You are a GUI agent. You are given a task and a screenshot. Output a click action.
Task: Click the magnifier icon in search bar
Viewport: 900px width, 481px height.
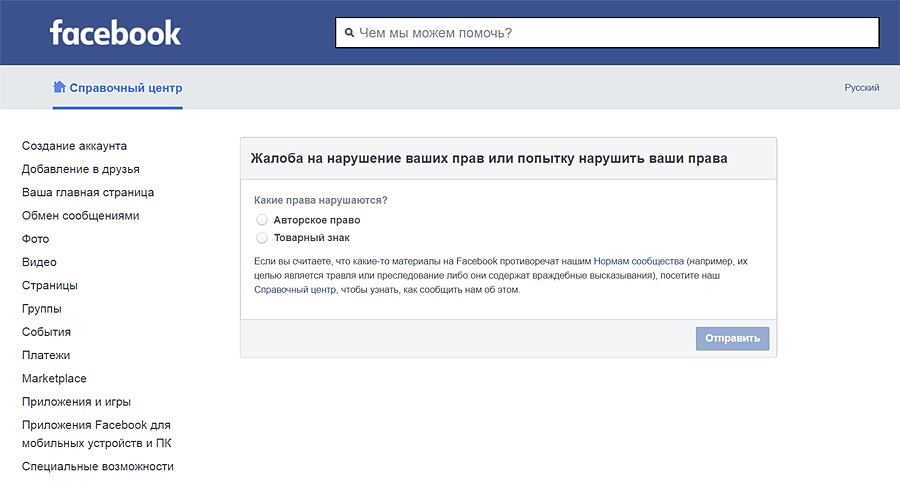(x=349, y=33)
